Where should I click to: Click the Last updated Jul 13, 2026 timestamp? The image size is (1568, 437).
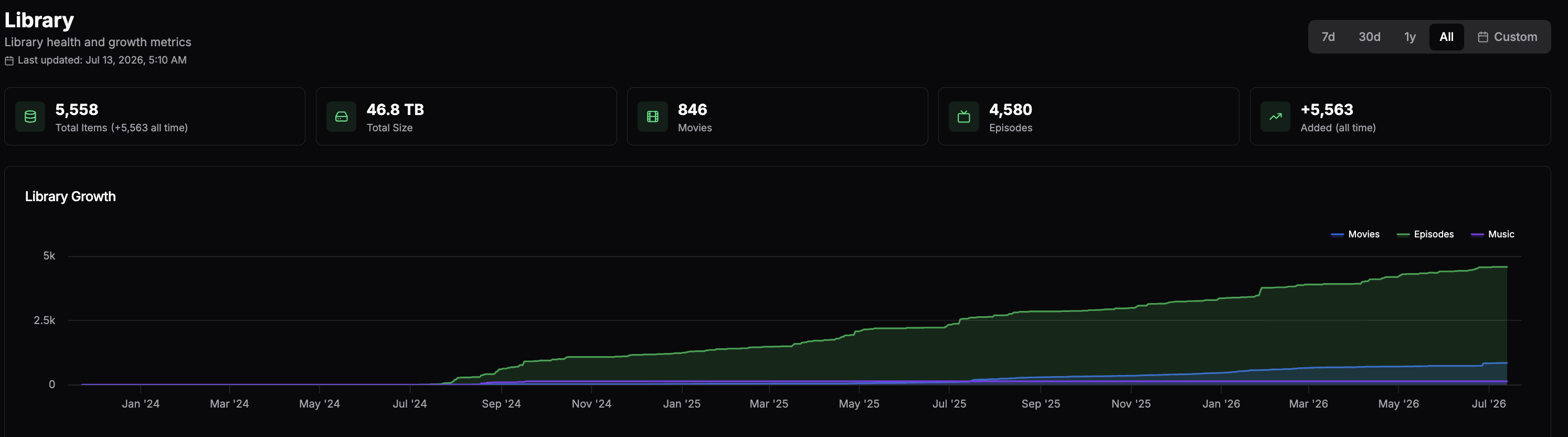click(x=102, y=60)
